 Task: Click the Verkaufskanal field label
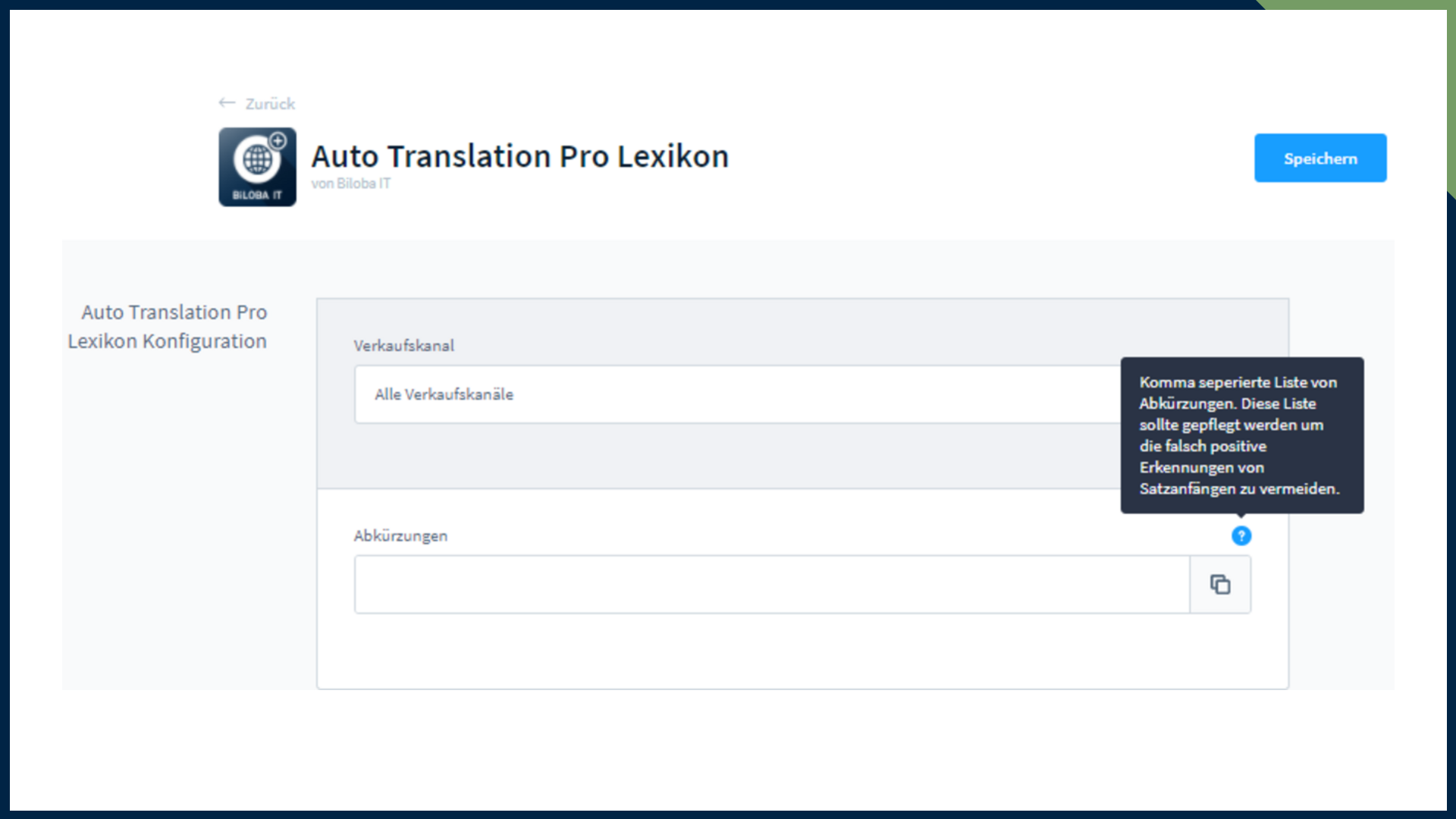click(x=404, y=345)
